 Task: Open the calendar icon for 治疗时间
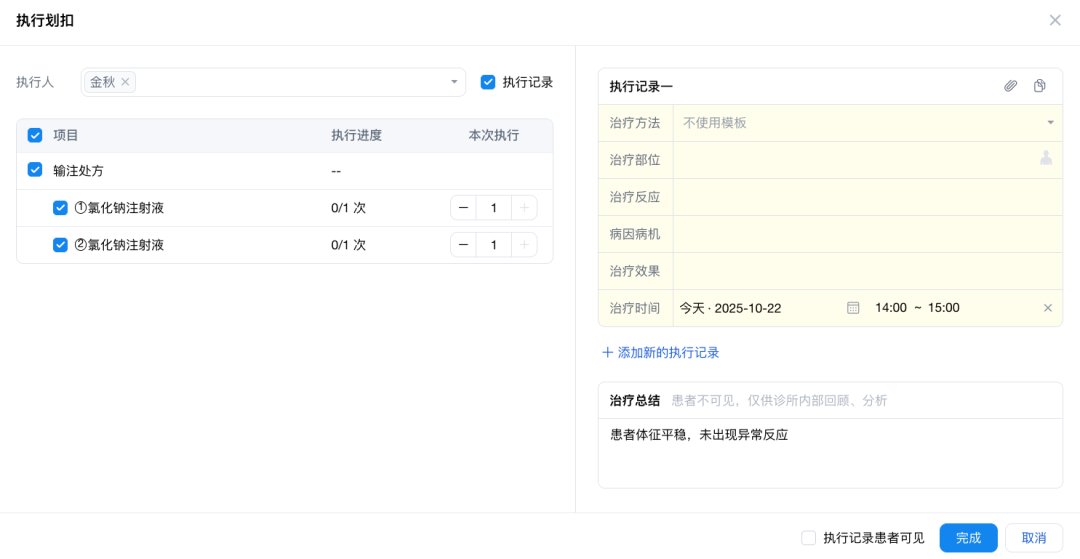pyautogui.click(x=853, y=308)
